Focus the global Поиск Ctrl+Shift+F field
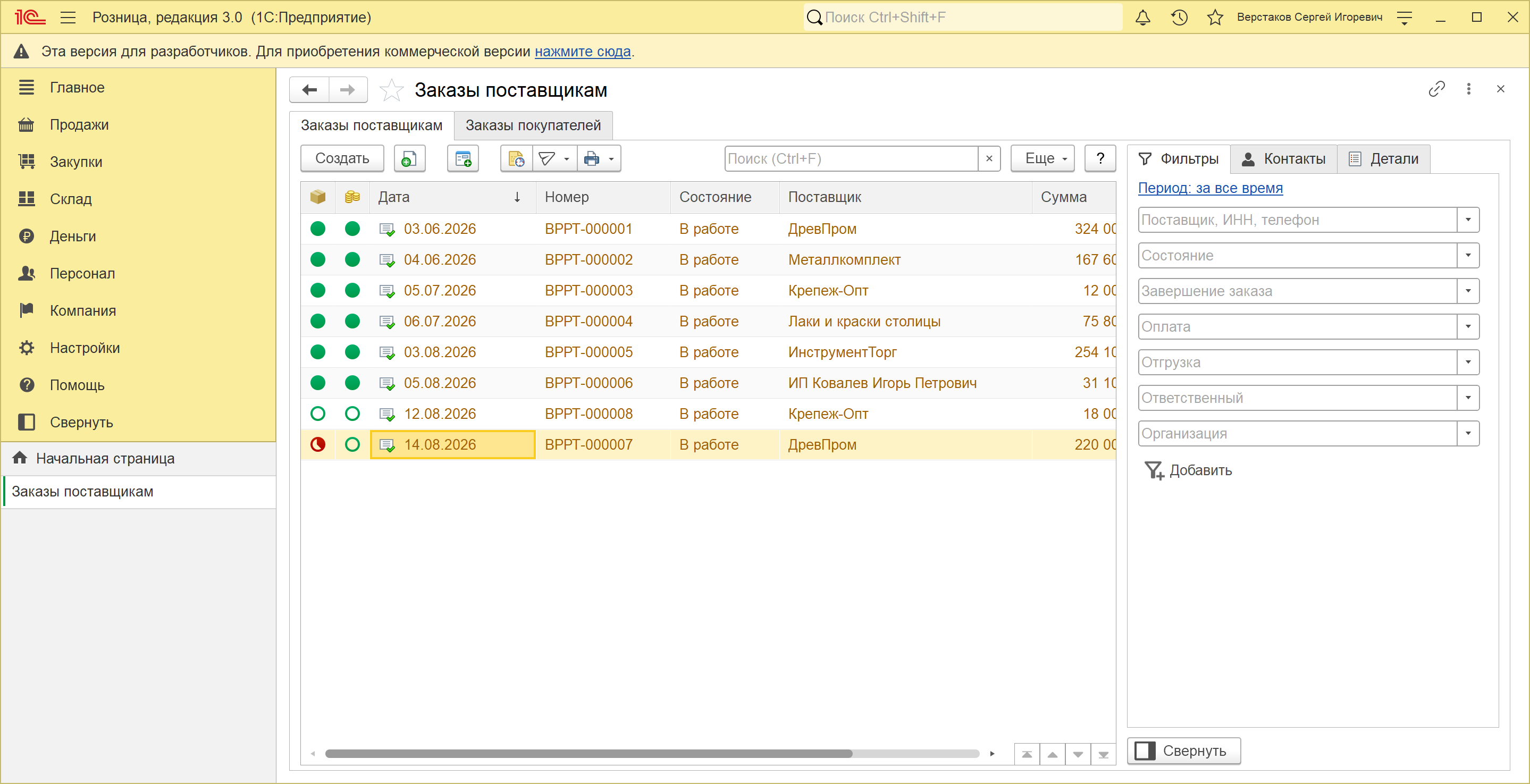 [x=963, y=17]
